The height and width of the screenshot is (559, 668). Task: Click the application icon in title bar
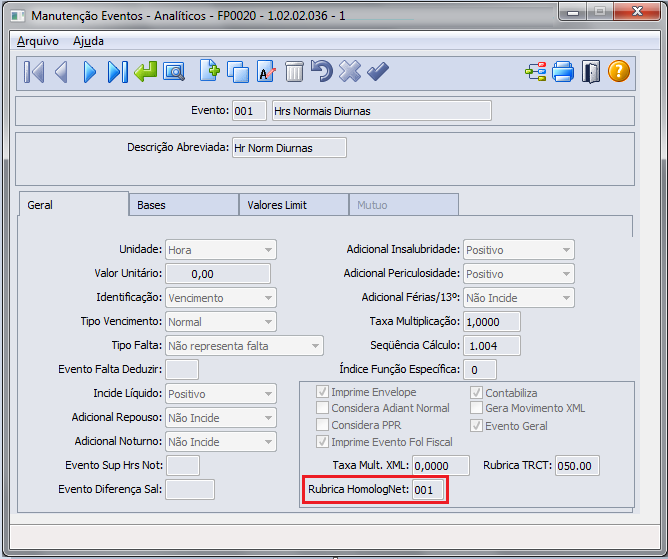[x=17, y=16]
